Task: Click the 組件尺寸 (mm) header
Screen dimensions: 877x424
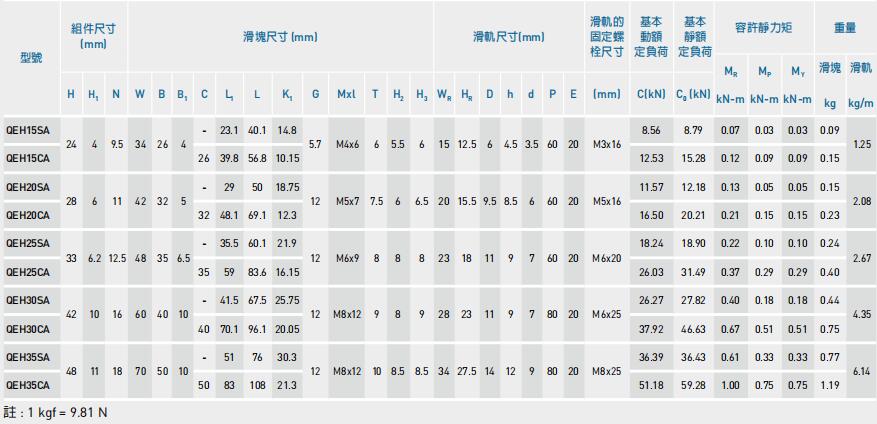Action: [93, 36]
